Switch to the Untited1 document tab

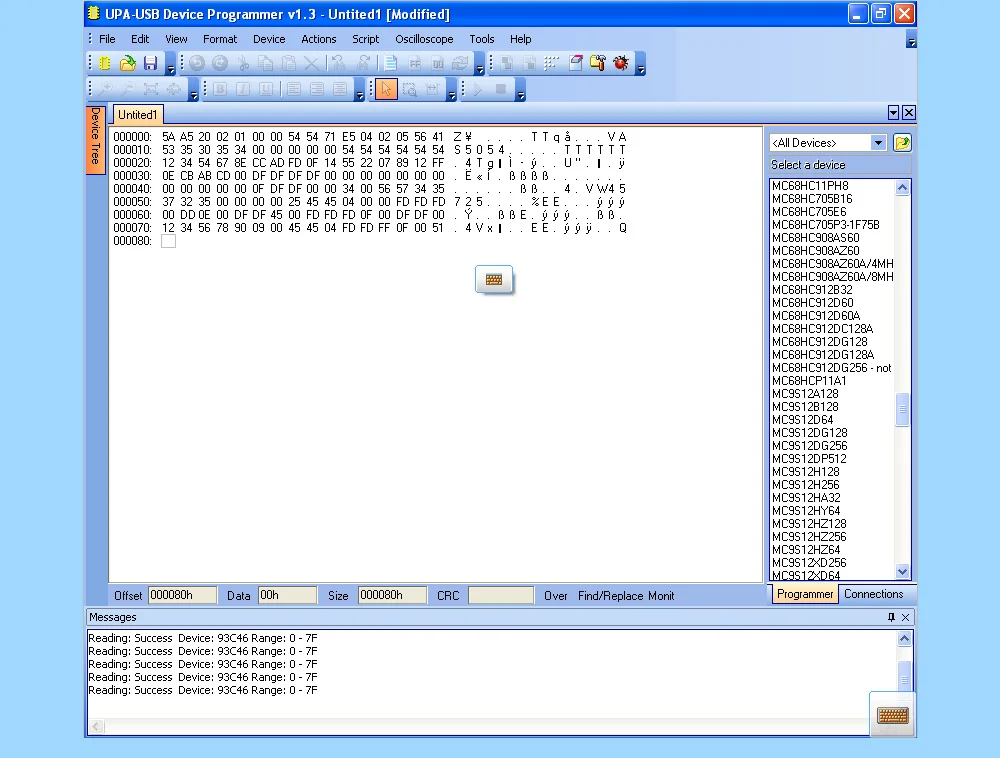[x=138, y=115]
